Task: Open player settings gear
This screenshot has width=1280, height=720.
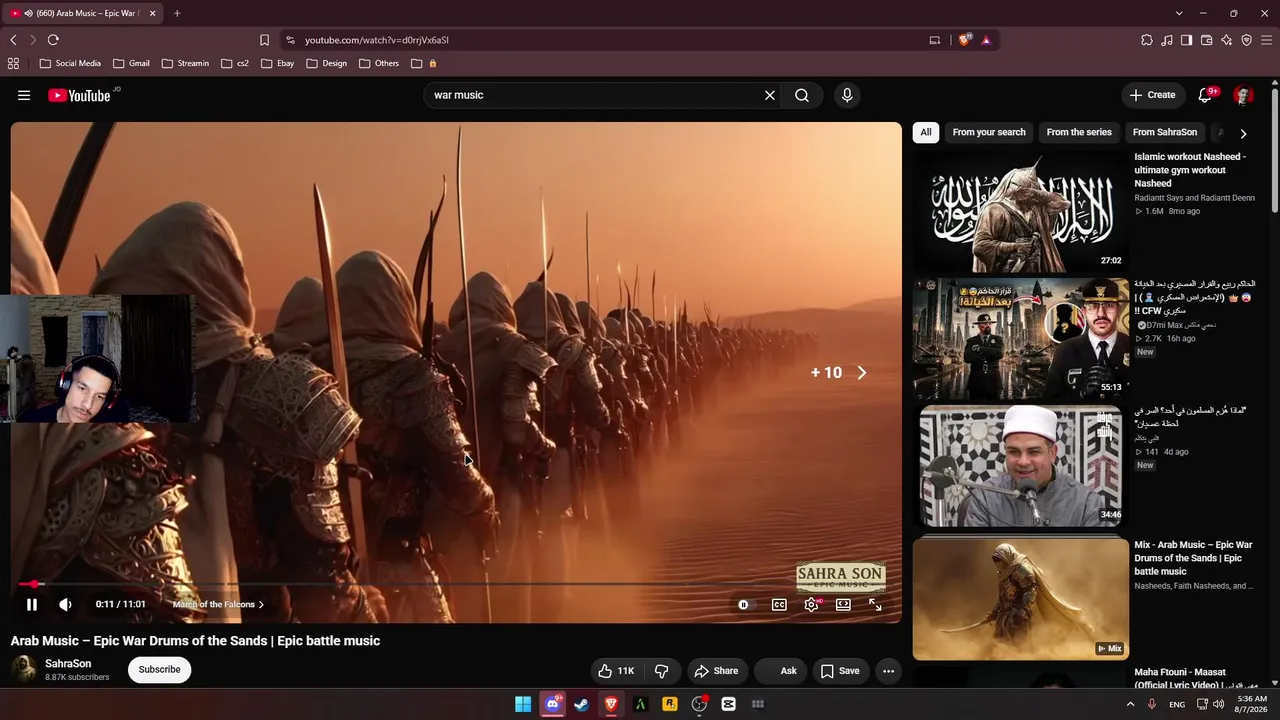Action: tap(811, 604)
